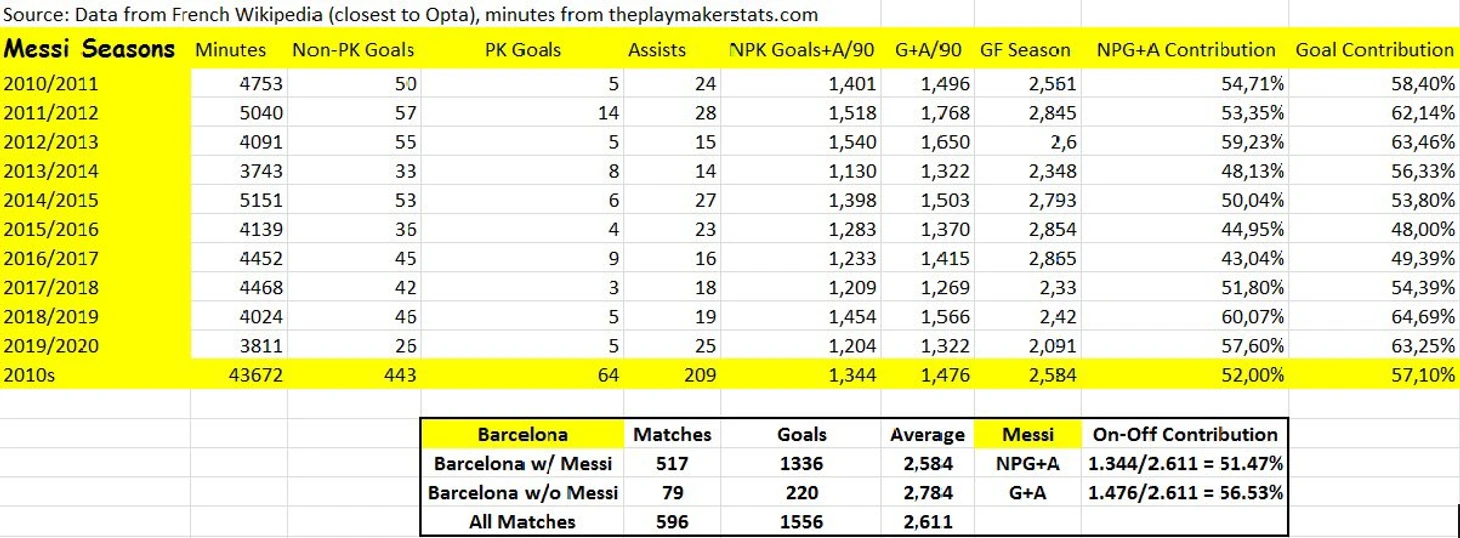Click the On-Off Contribution header
This screenshot has width=1460, height=538.
1185,434
